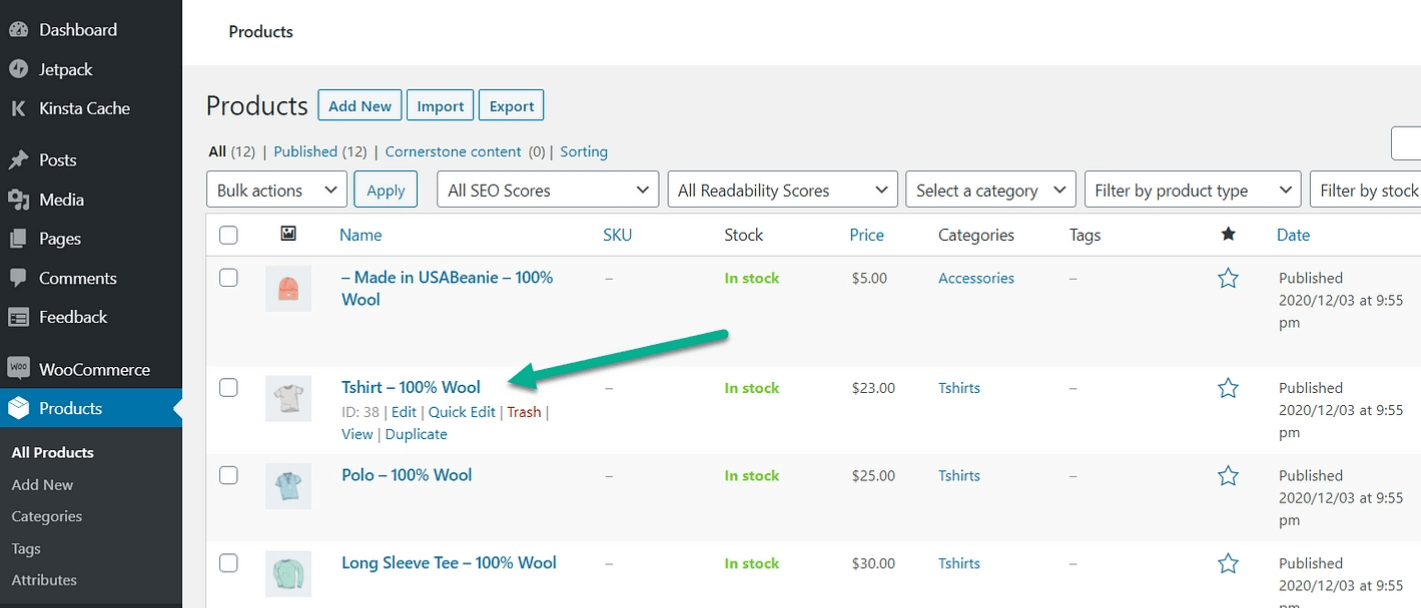
Task: Click the image column header icon
Action: 288,234
